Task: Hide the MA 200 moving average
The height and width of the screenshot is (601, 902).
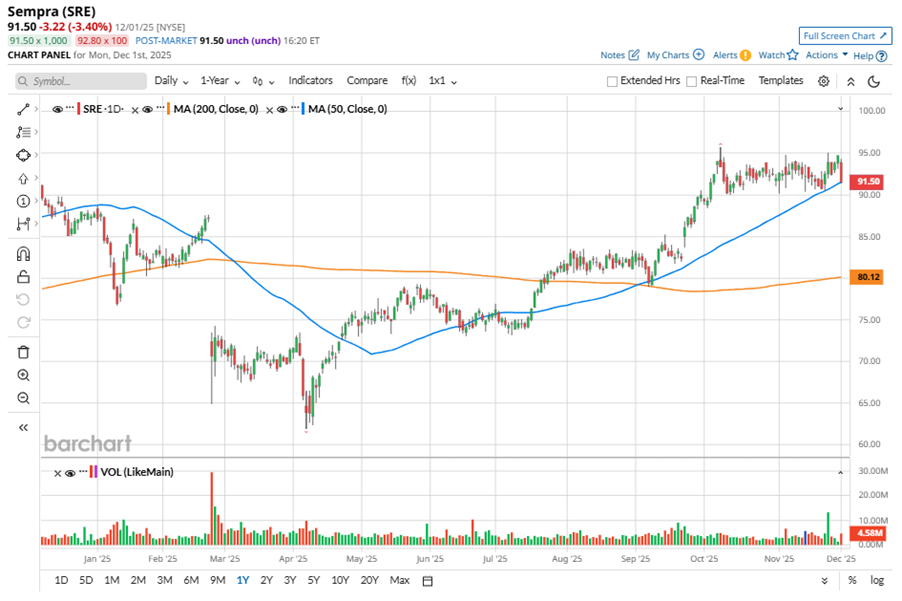Action: [x=148, y=109]
